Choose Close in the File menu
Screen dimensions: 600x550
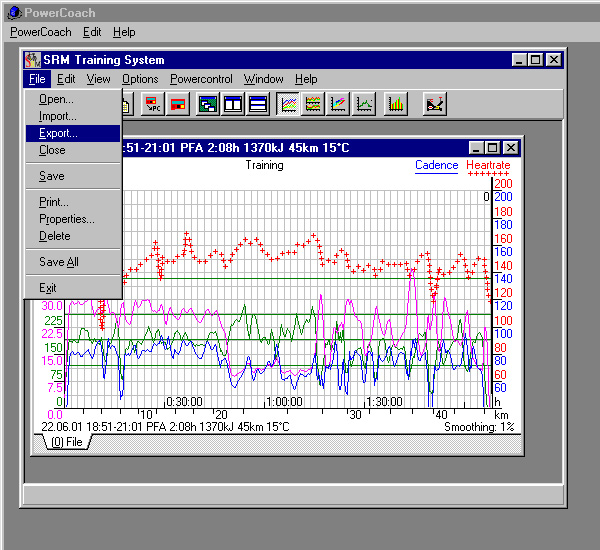pos(73,150)
